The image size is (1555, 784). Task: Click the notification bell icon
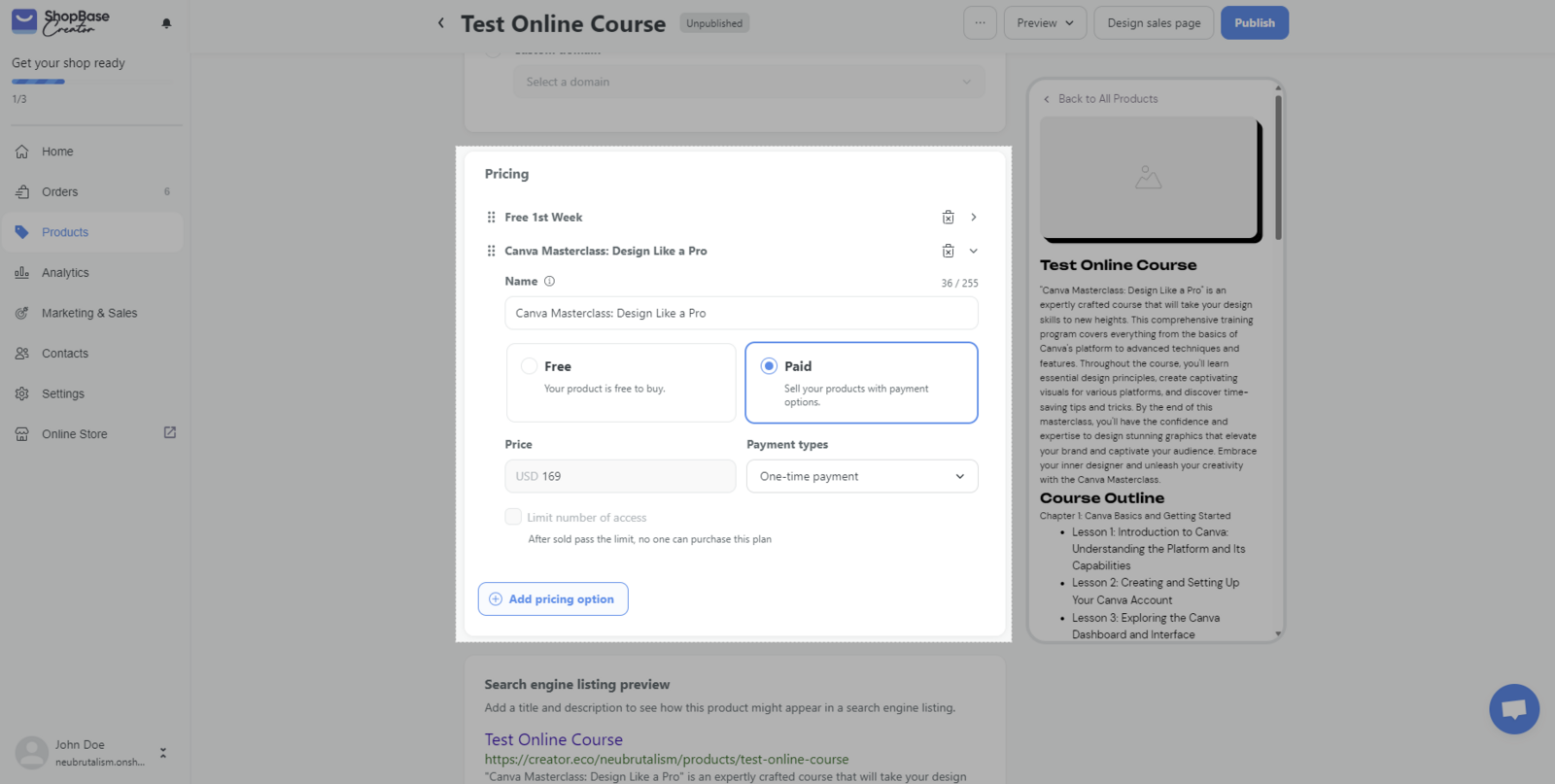(166, 23)
